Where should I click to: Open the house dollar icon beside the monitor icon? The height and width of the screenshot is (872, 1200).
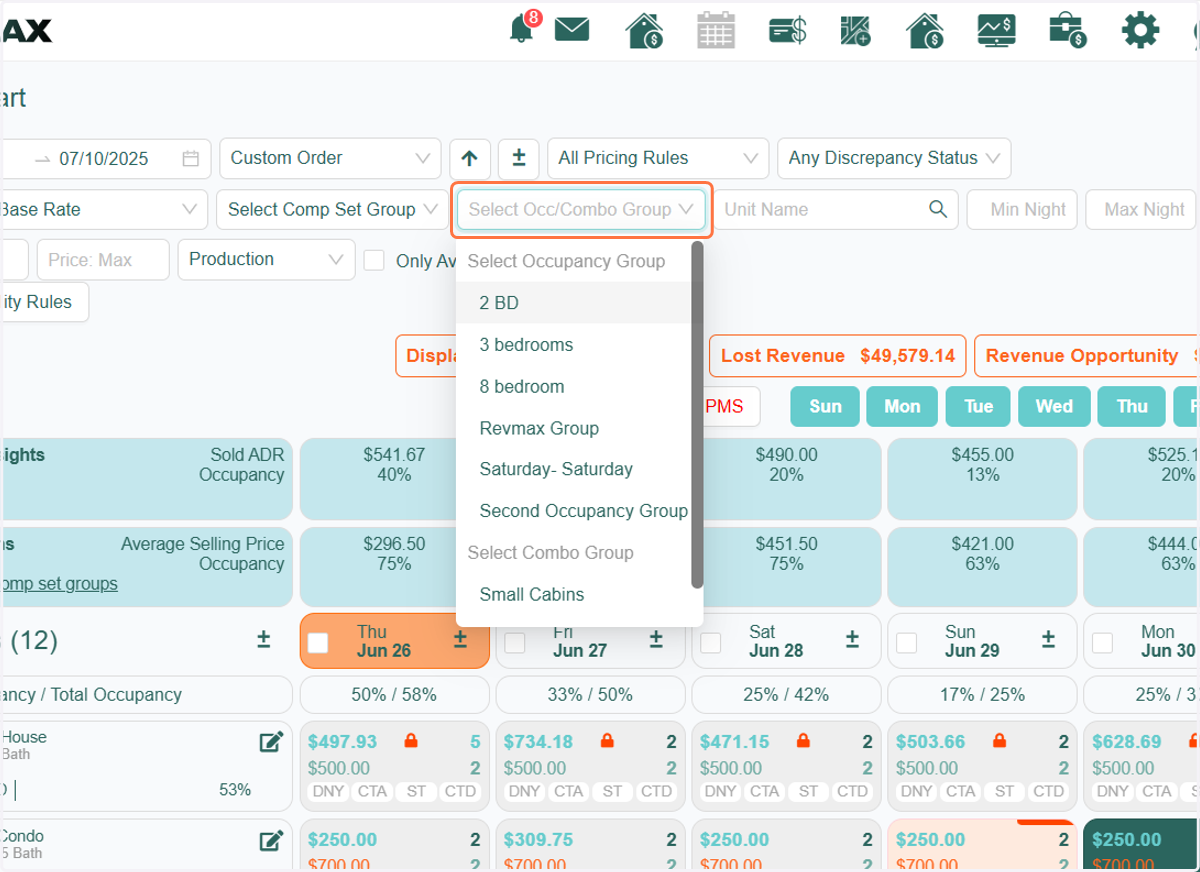click(926, 30)
